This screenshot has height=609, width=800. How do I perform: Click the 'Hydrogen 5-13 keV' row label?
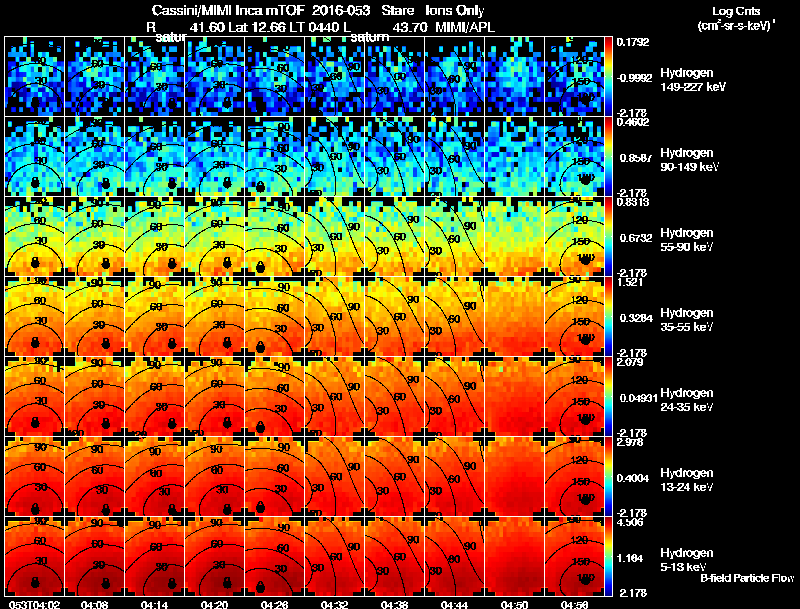[x=687, y=560]
